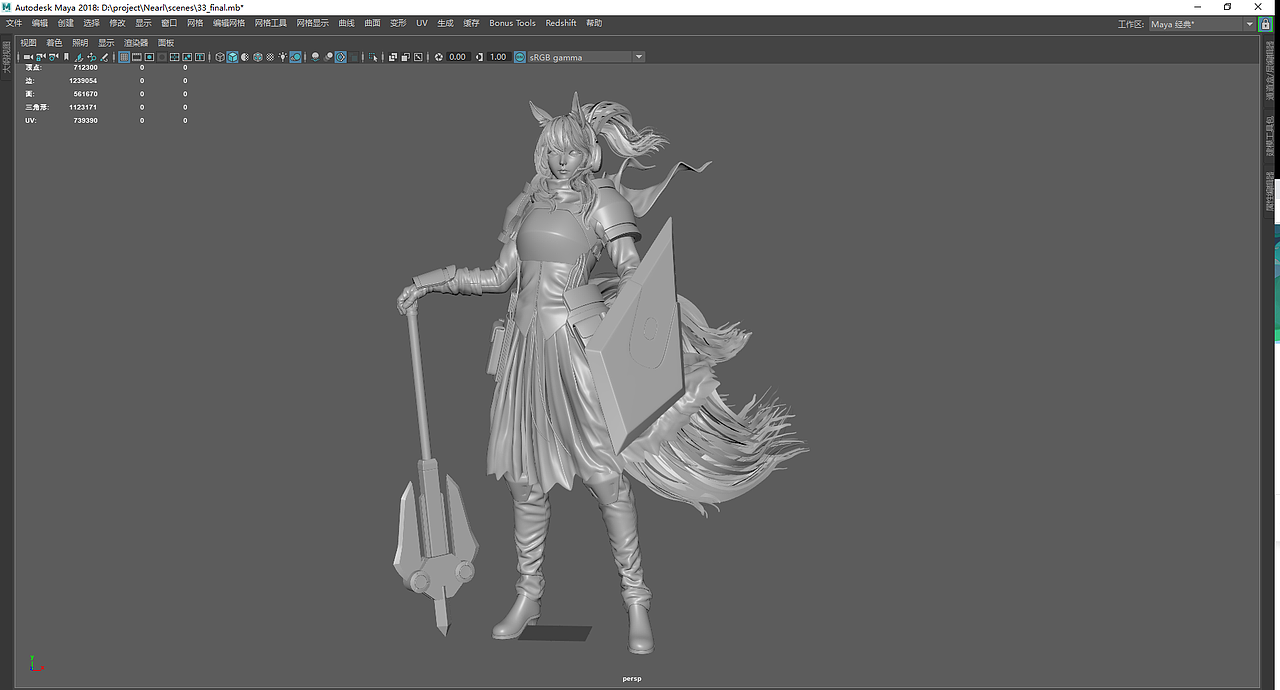
Task: Click the Select Camera icon
Action: (28, 57)
